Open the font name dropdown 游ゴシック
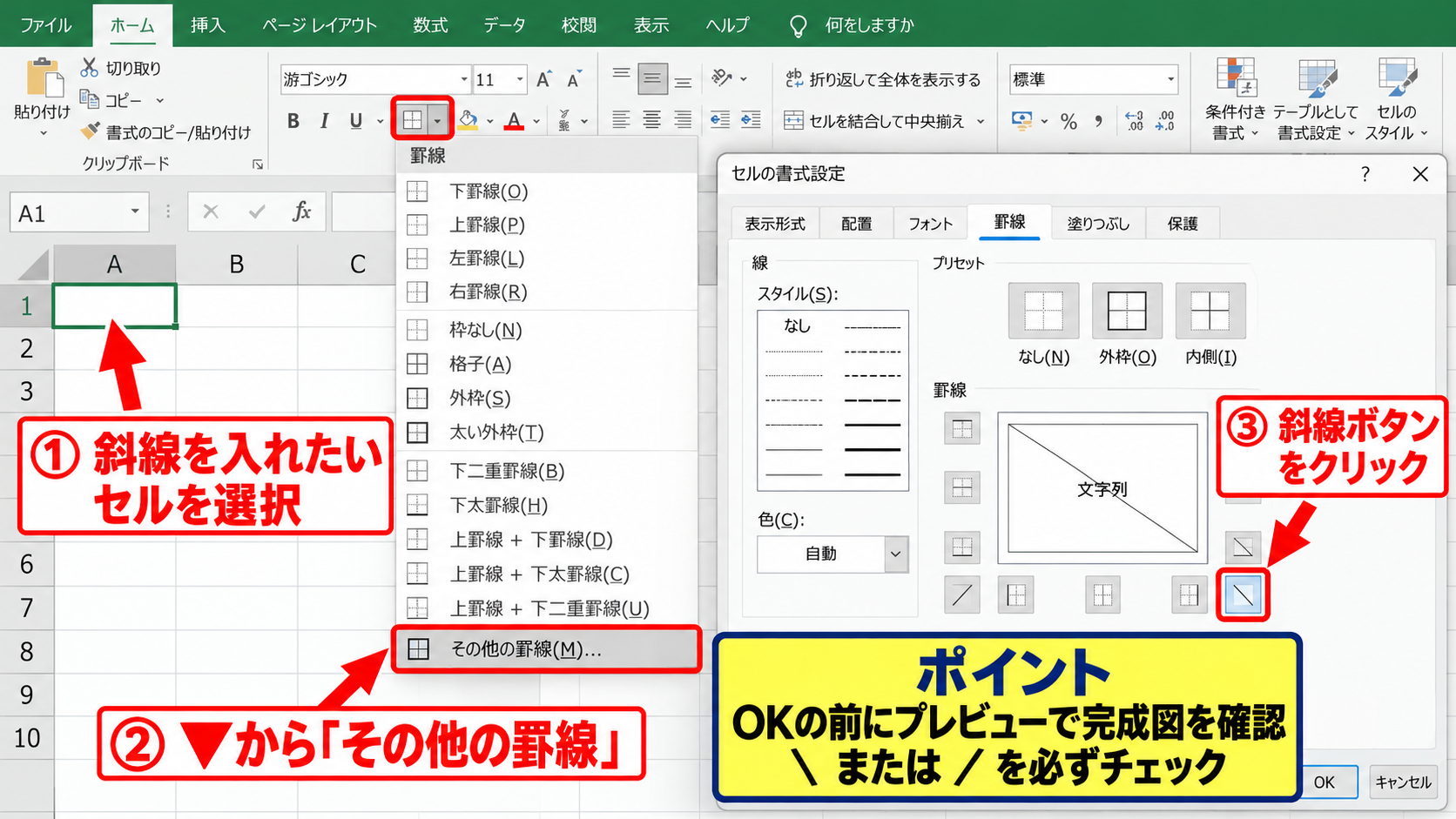The height and width of the screenshot is (819, 1456). point(464,79)
